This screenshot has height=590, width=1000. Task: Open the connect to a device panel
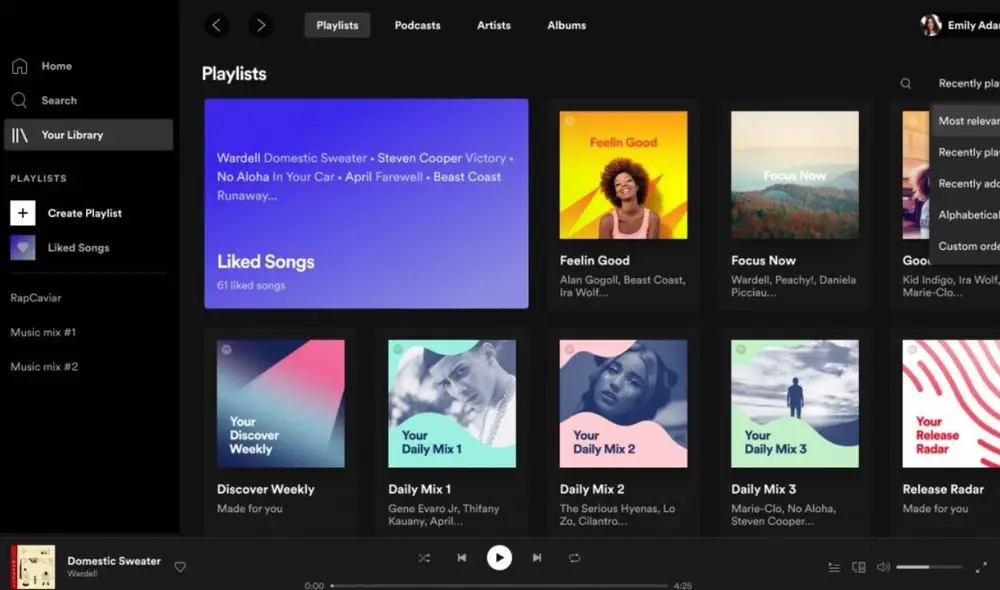[x=858, y=567]
